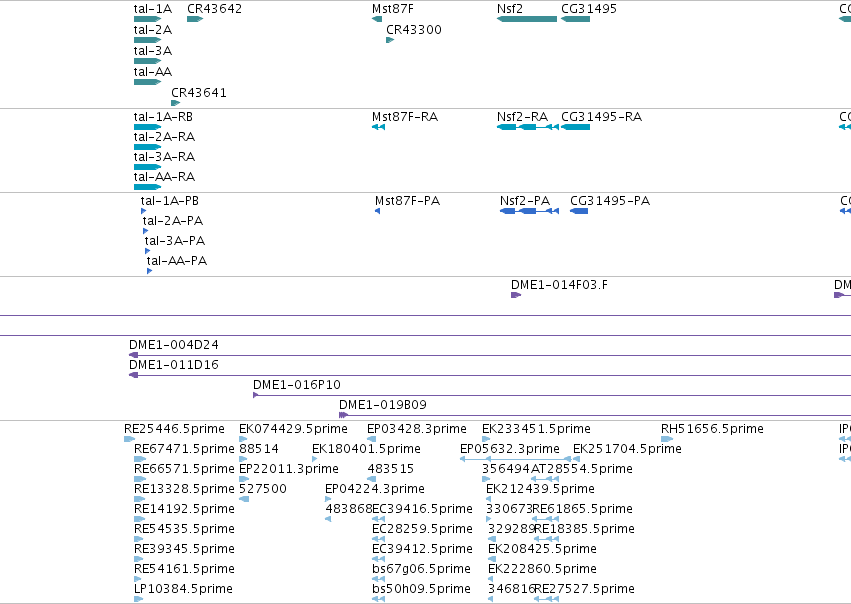Select the 88514 EST label
The width and height of the screenshot is (851, 604).
click(x=259, y=449)
